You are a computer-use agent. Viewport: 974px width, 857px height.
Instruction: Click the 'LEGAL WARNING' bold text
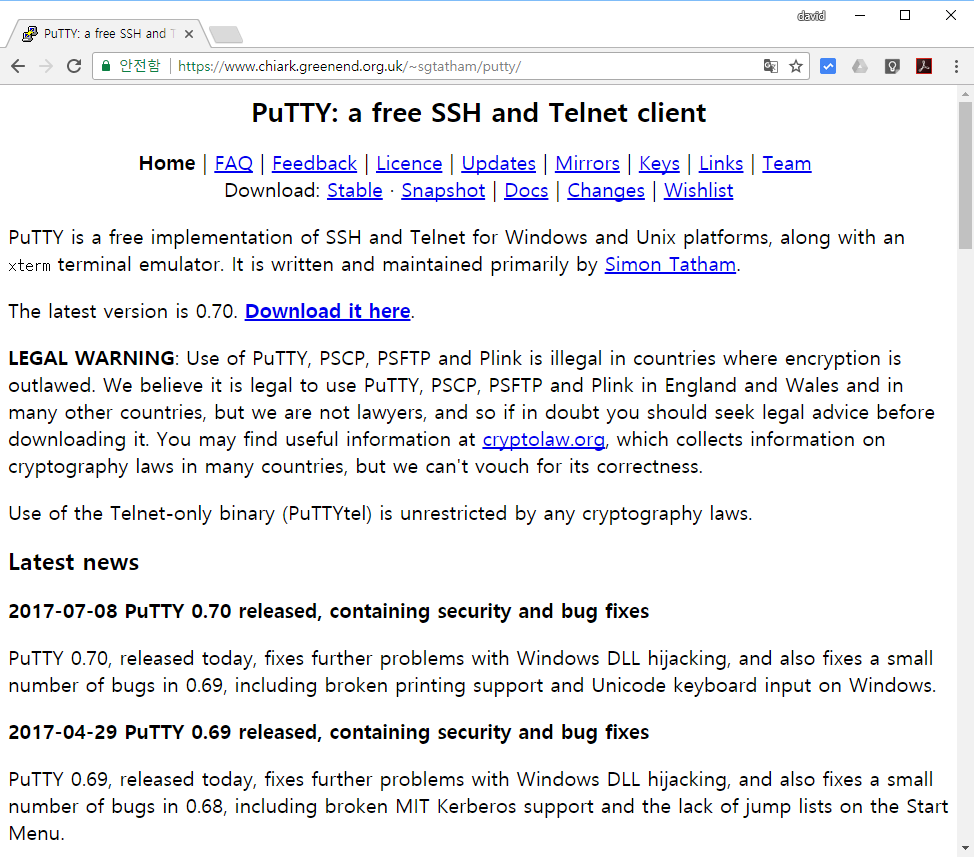coord(91,358)
